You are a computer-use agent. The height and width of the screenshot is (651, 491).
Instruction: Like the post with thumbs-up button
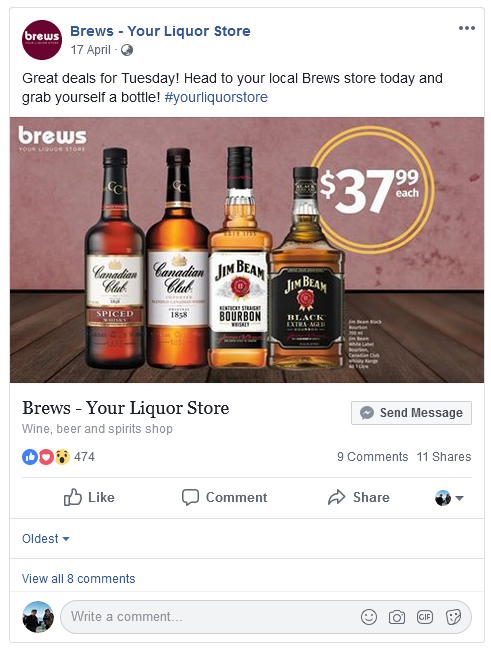pos(89,497)
